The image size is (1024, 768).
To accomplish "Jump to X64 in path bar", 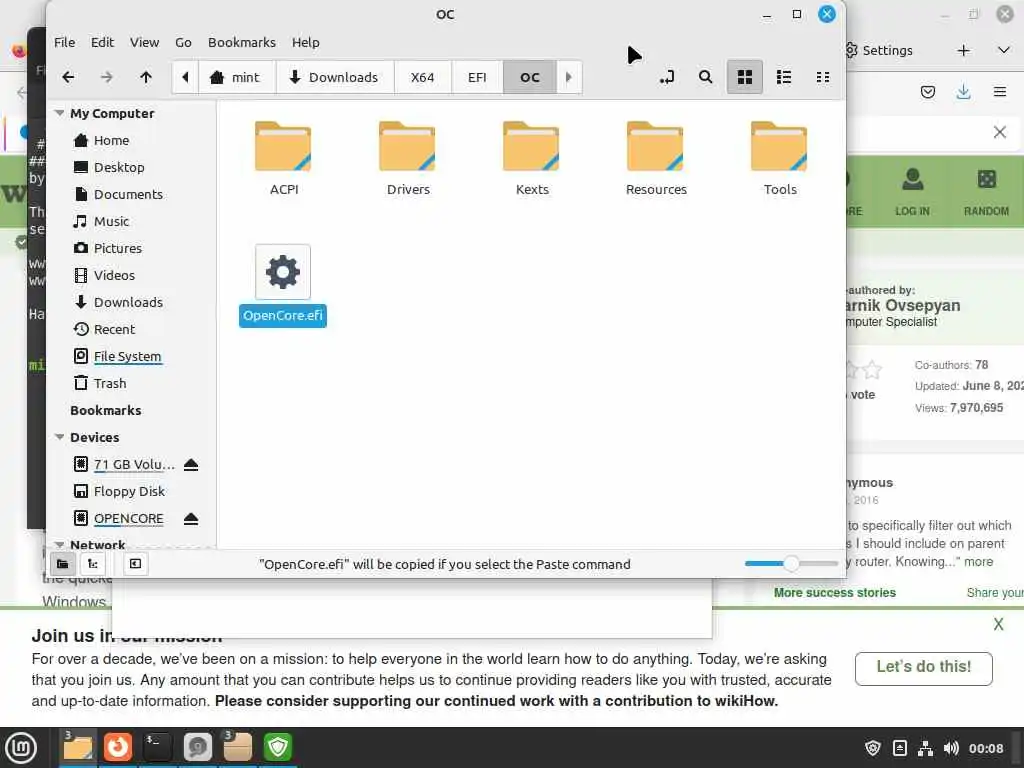I will [x=423, y=77].
